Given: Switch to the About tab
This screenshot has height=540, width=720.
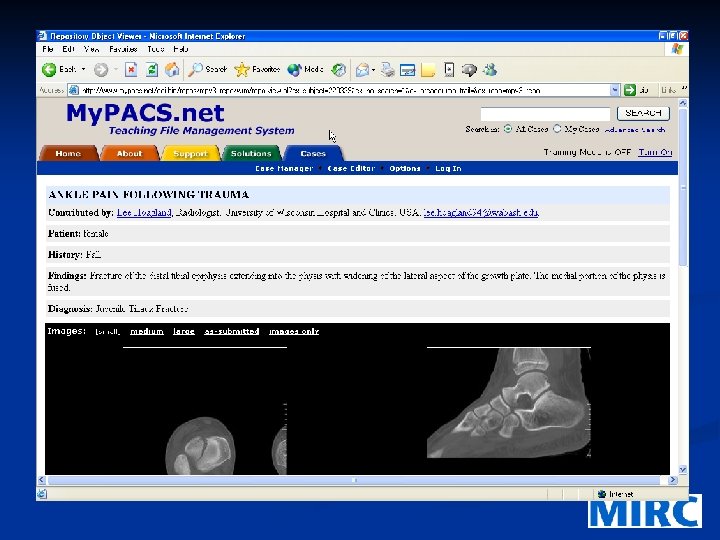Looking at the screenshot, I should (x=129, y=153).
